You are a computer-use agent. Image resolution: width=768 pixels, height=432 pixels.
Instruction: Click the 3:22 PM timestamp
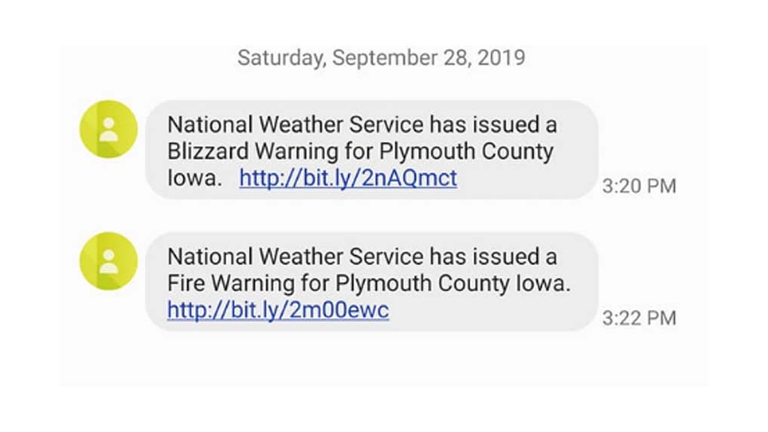pyautogui.click(x=640, y=319)
